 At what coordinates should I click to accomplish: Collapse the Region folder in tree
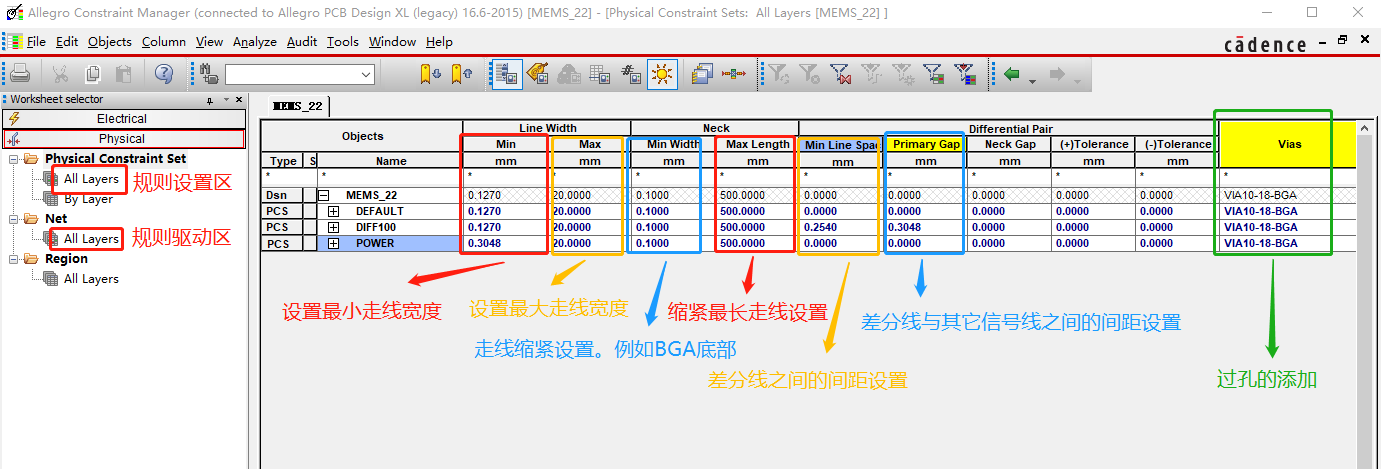[13, 259]
